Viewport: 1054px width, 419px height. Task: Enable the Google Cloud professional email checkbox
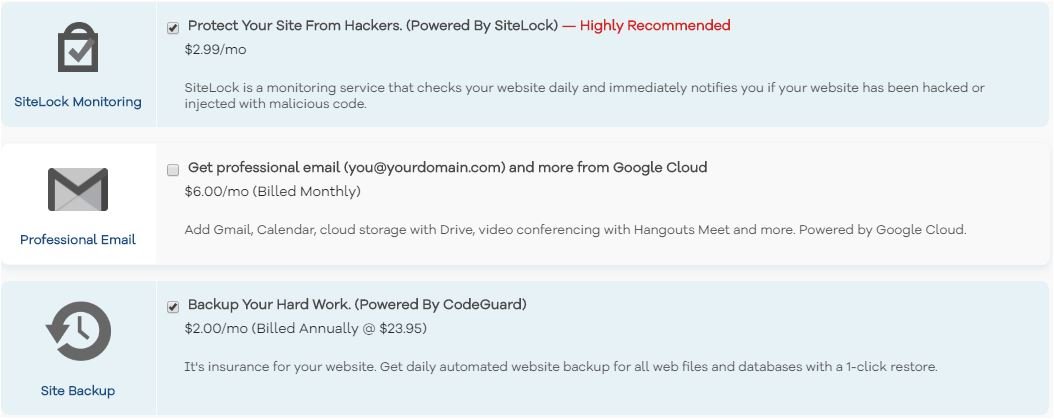point(173,169)
